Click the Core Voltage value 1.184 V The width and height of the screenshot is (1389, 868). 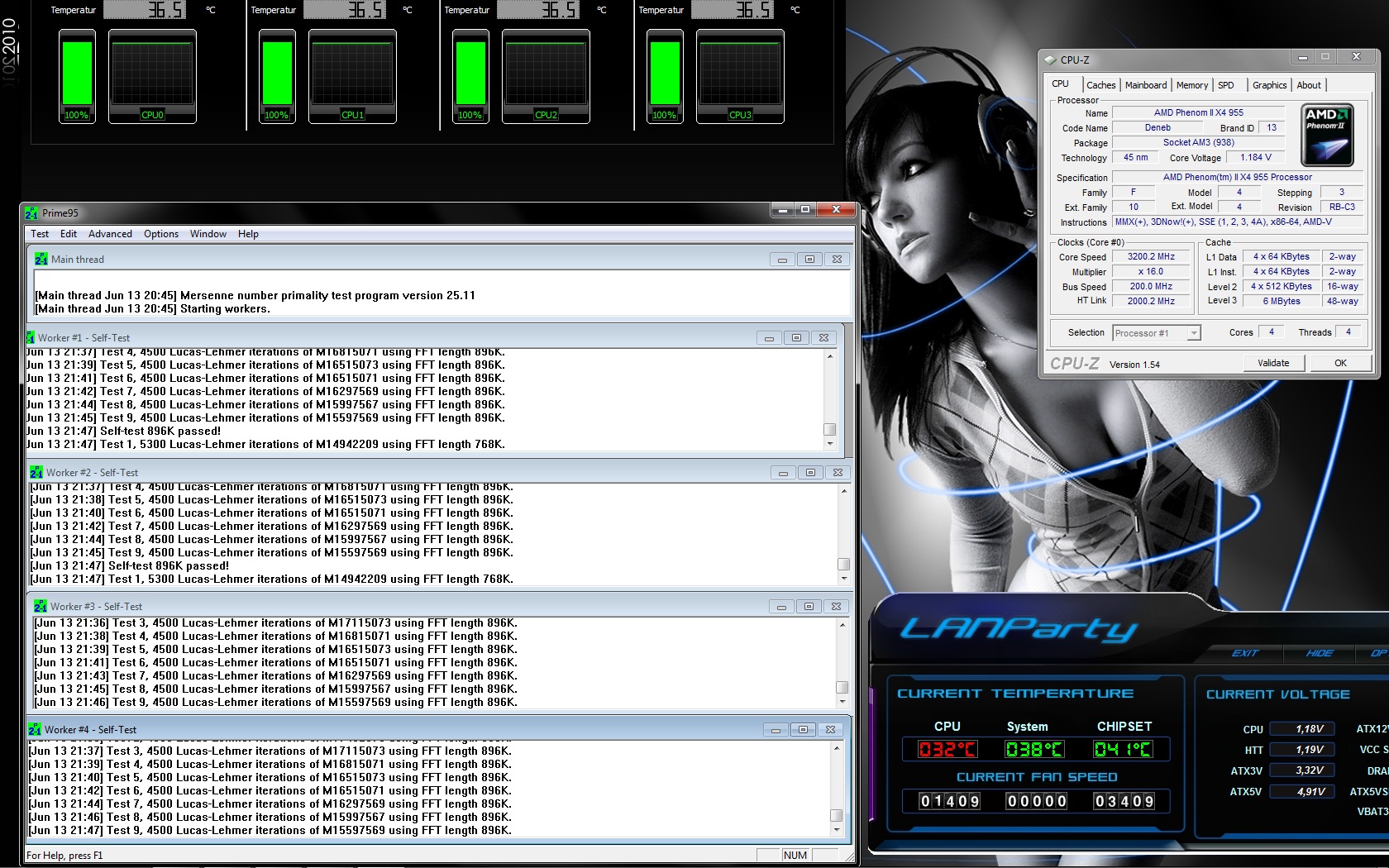[1255, 157]
